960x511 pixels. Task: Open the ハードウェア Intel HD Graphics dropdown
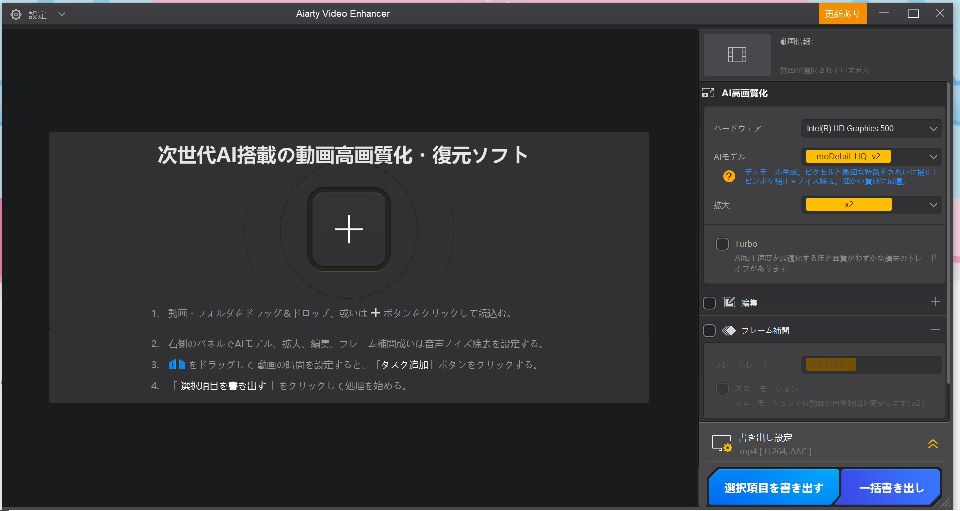pyautogui.click(x=871, y=129)
